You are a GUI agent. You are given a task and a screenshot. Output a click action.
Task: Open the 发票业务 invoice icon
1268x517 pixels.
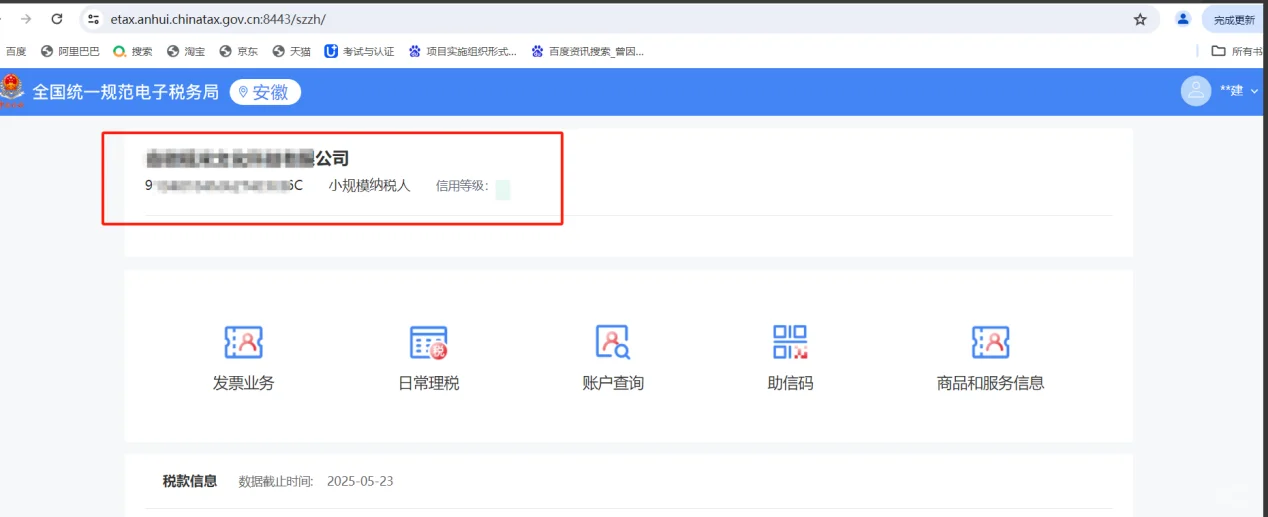coord(243,342)
